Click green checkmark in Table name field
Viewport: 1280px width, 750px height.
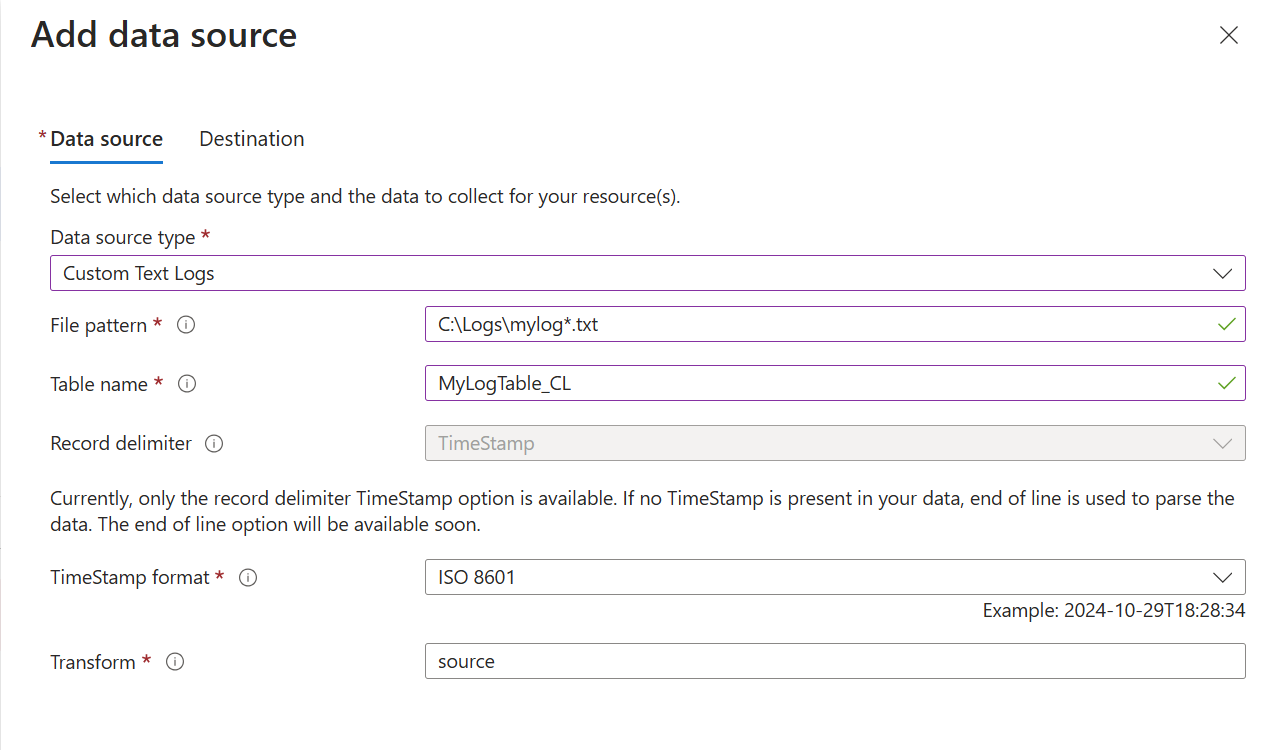(x=1225, y=383)
